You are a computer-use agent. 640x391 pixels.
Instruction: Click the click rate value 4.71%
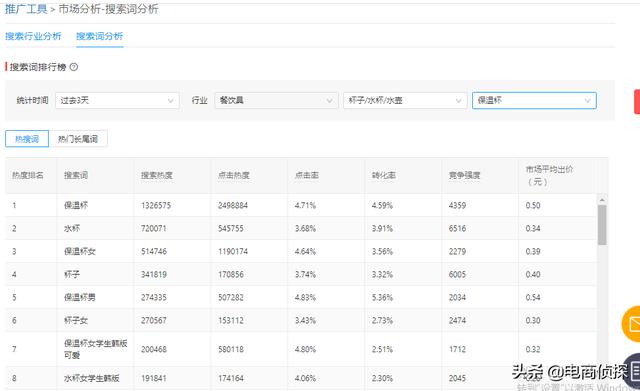click(x=305, y=205)
